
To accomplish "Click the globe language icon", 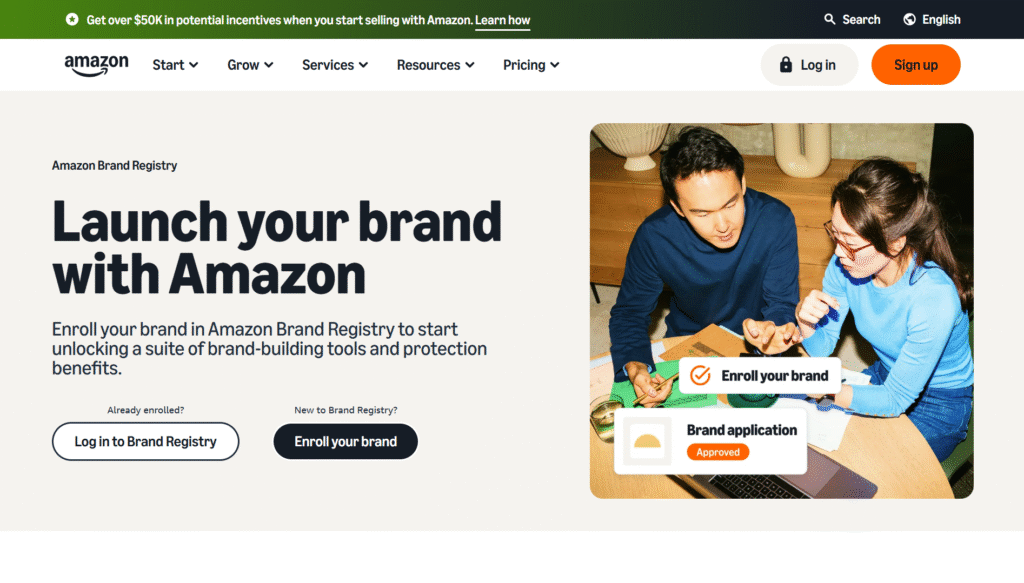I will (x=909, y=20).
